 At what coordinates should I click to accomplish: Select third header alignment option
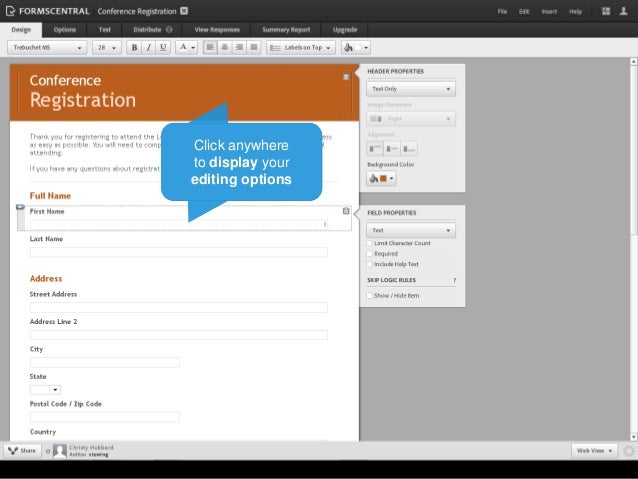409,149
